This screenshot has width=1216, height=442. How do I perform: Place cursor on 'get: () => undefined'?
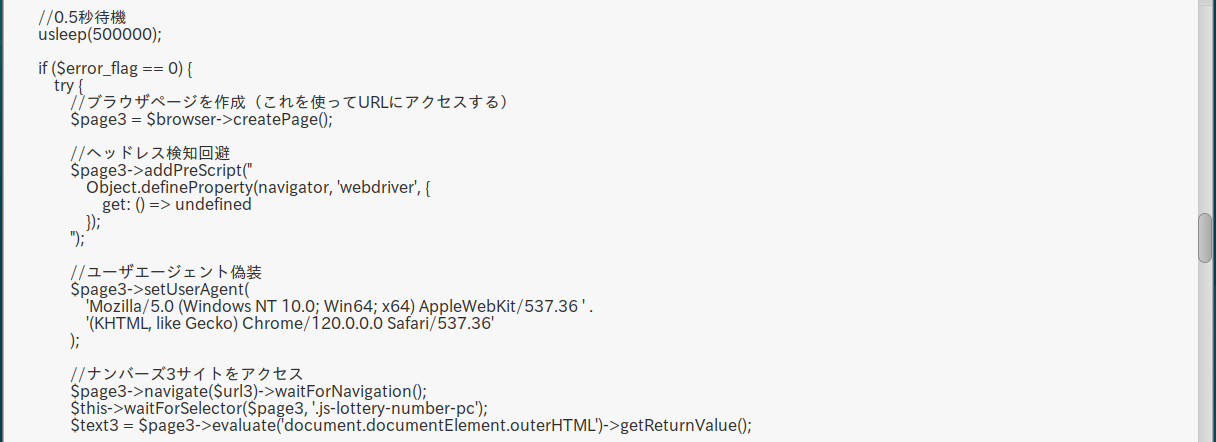tap(176, 204)
